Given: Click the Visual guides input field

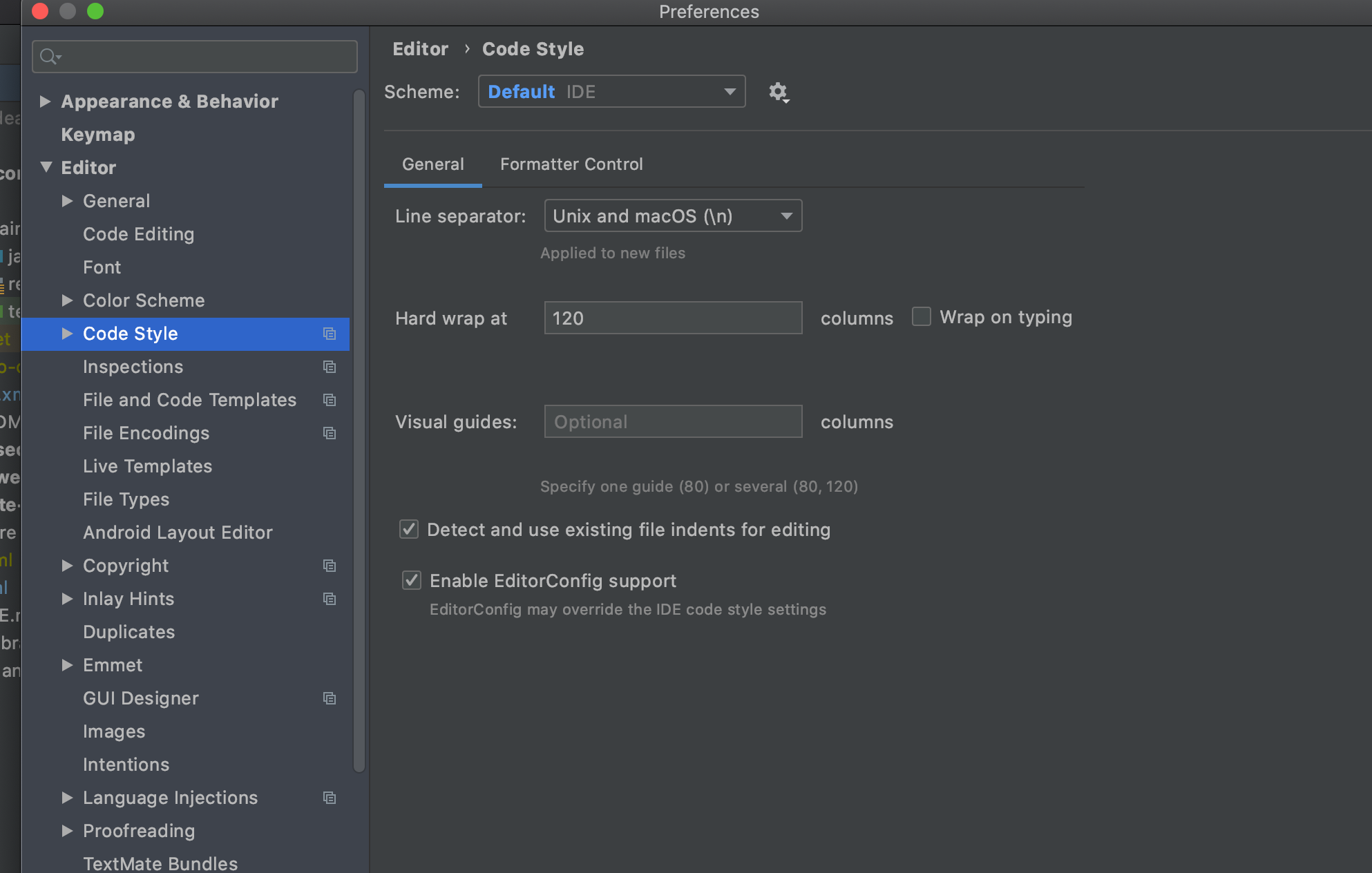Looking at the screenshot, I should click(673, 422).
